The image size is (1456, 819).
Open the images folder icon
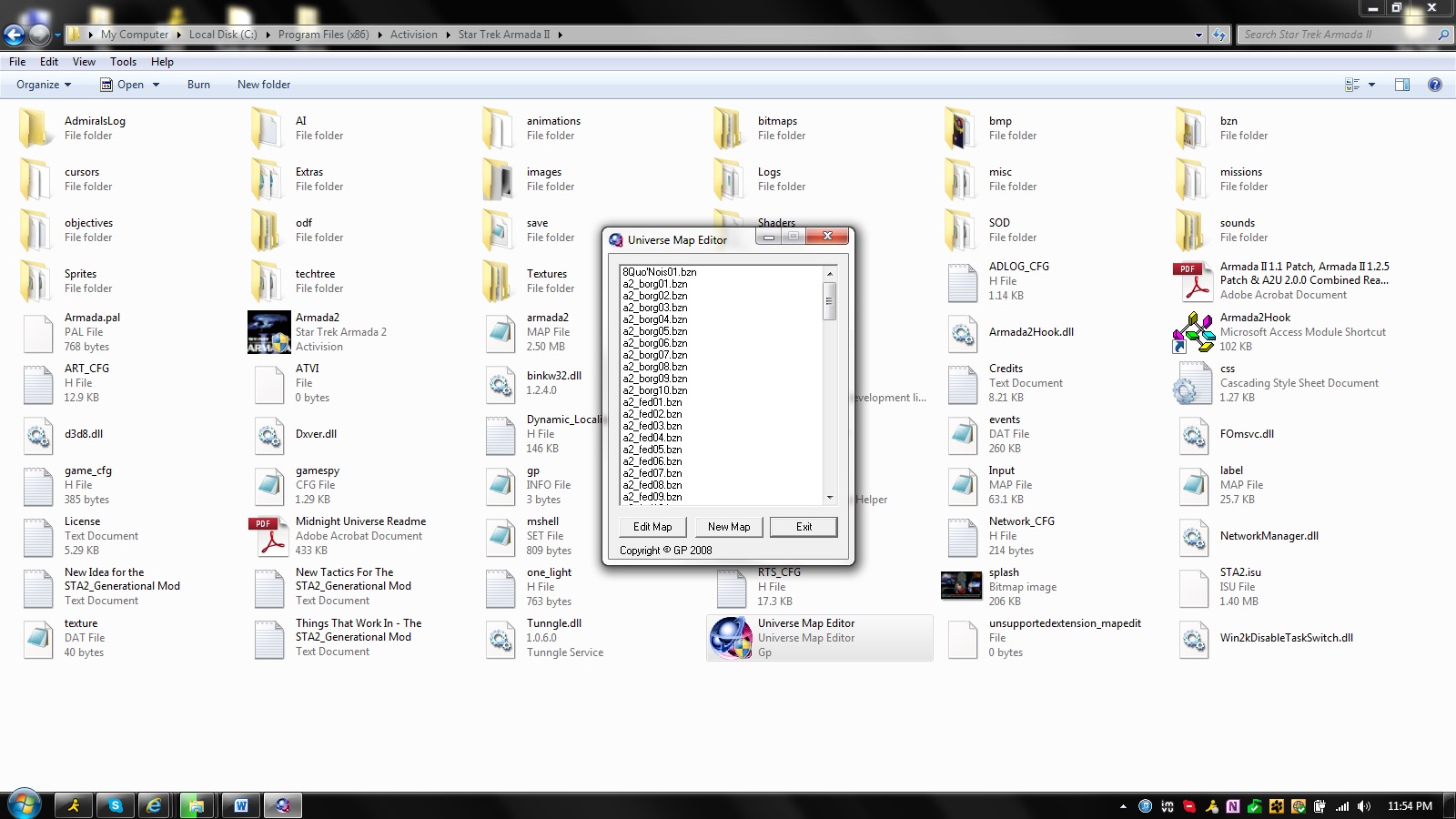[500, 179]
